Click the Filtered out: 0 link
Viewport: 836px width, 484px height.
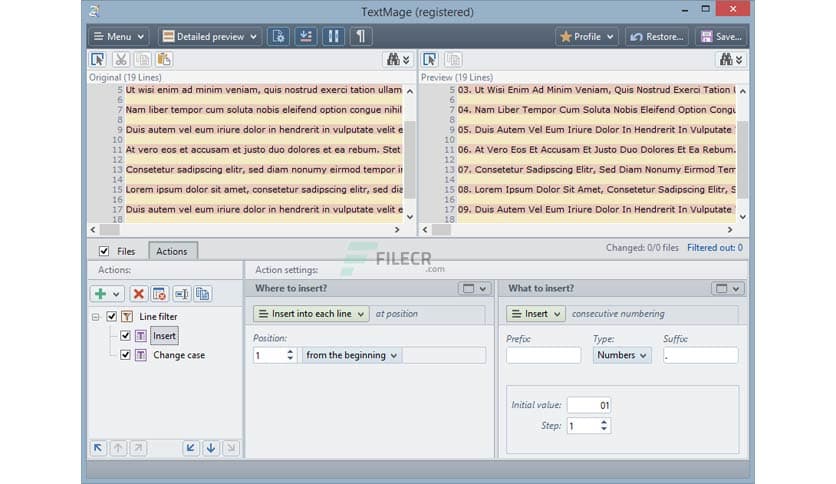(714, 248)
